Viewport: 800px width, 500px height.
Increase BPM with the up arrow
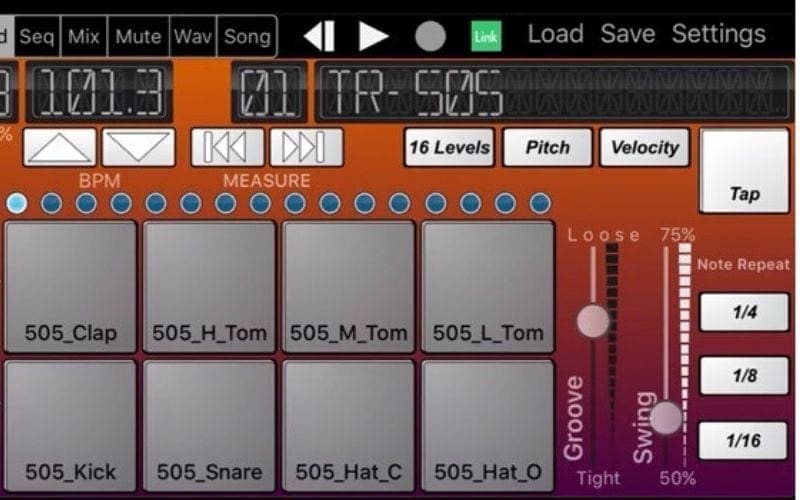(x=59, y=147)
